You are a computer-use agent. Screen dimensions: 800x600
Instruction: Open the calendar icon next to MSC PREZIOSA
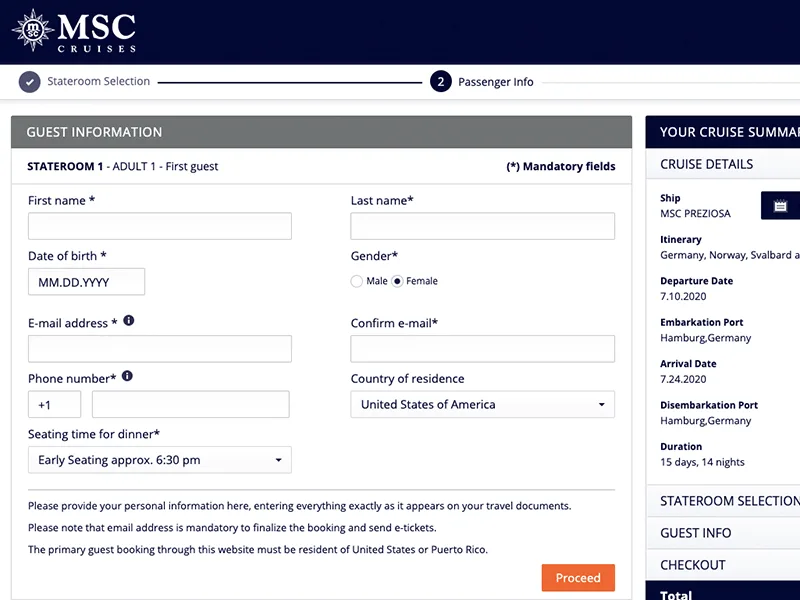click(x=780, y=205)
